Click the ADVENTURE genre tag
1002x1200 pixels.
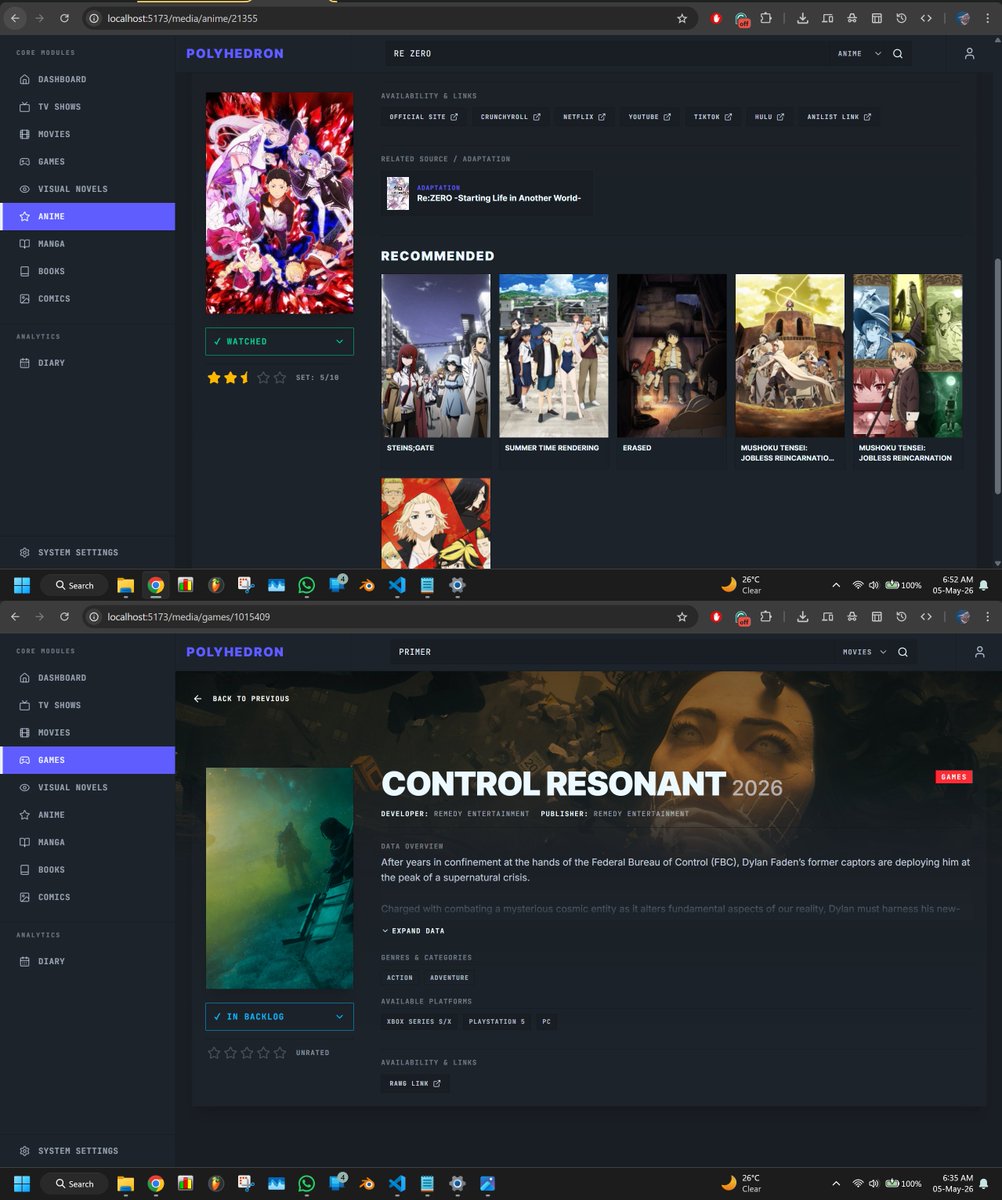pyautogui.click(x=449, y=978)
